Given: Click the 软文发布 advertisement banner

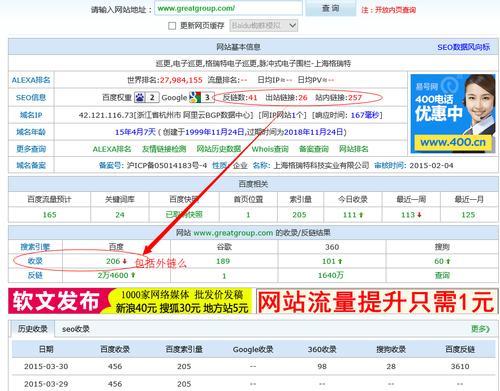Looking at the screenshot, I should tap(131, 301).
